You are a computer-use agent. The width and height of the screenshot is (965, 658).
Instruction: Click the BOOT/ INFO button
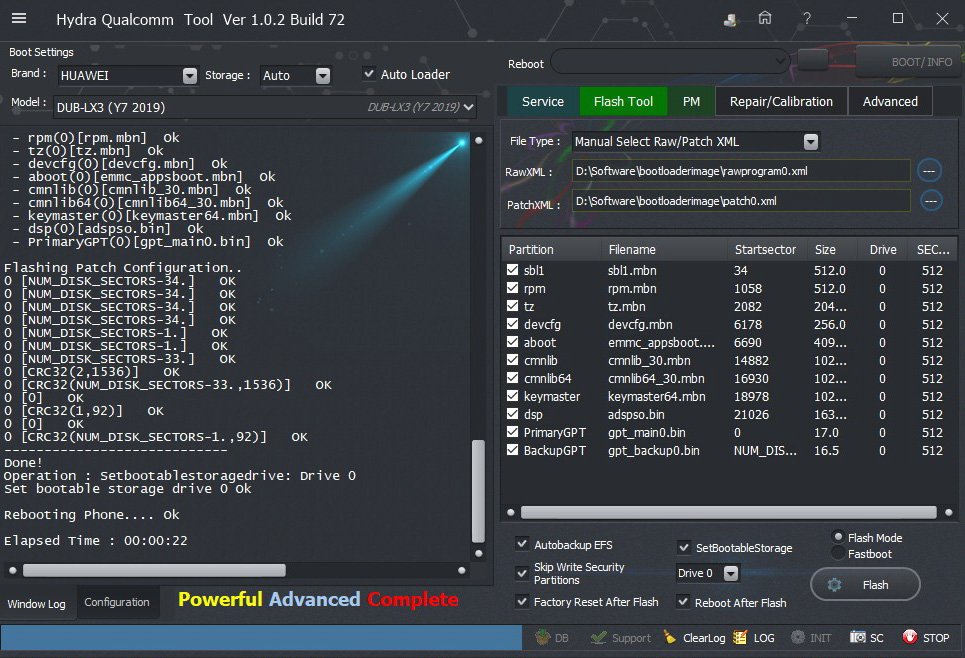click(910, 62)
